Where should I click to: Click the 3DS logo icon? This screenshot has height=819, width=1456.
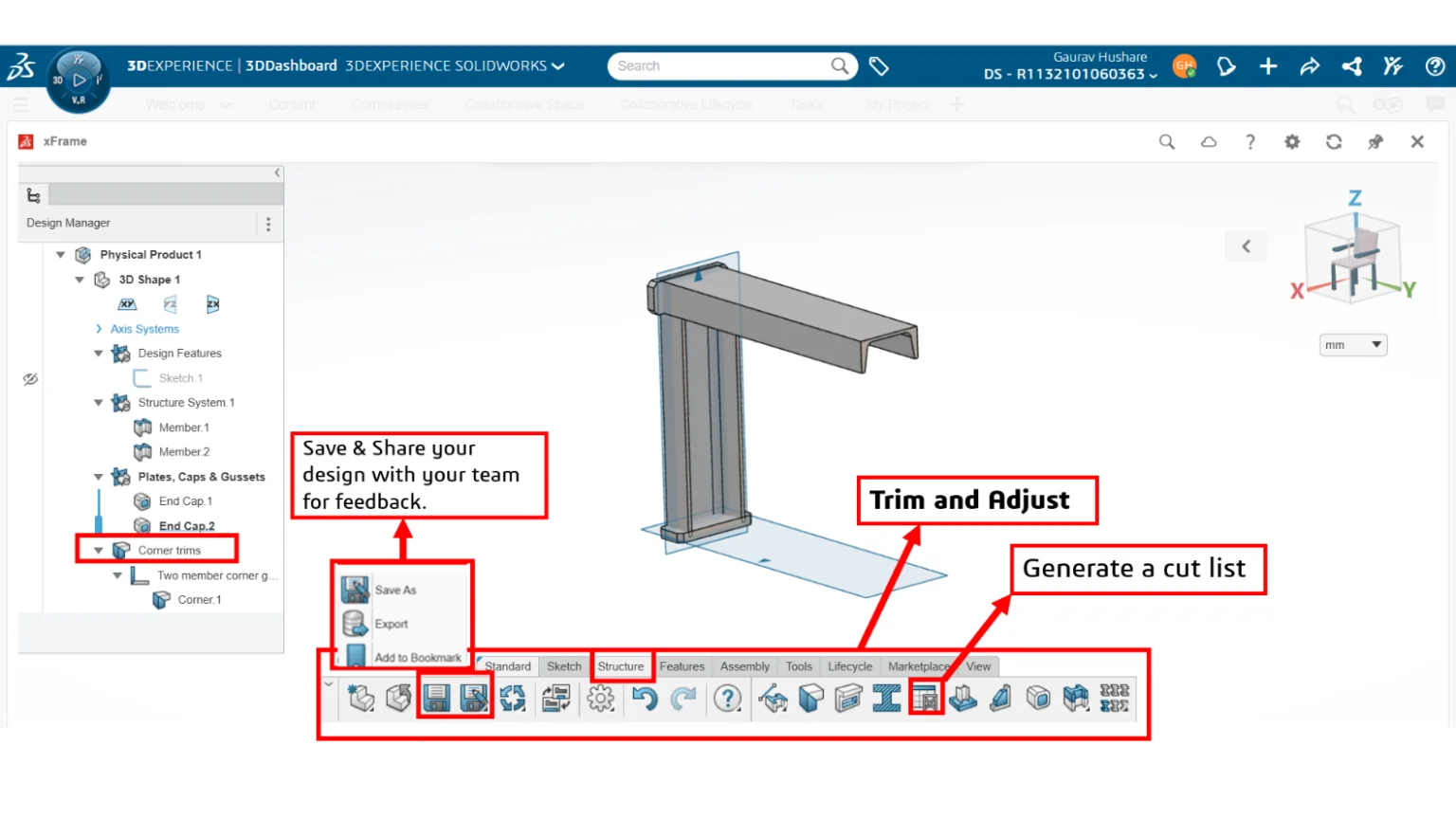coord(22,66)
